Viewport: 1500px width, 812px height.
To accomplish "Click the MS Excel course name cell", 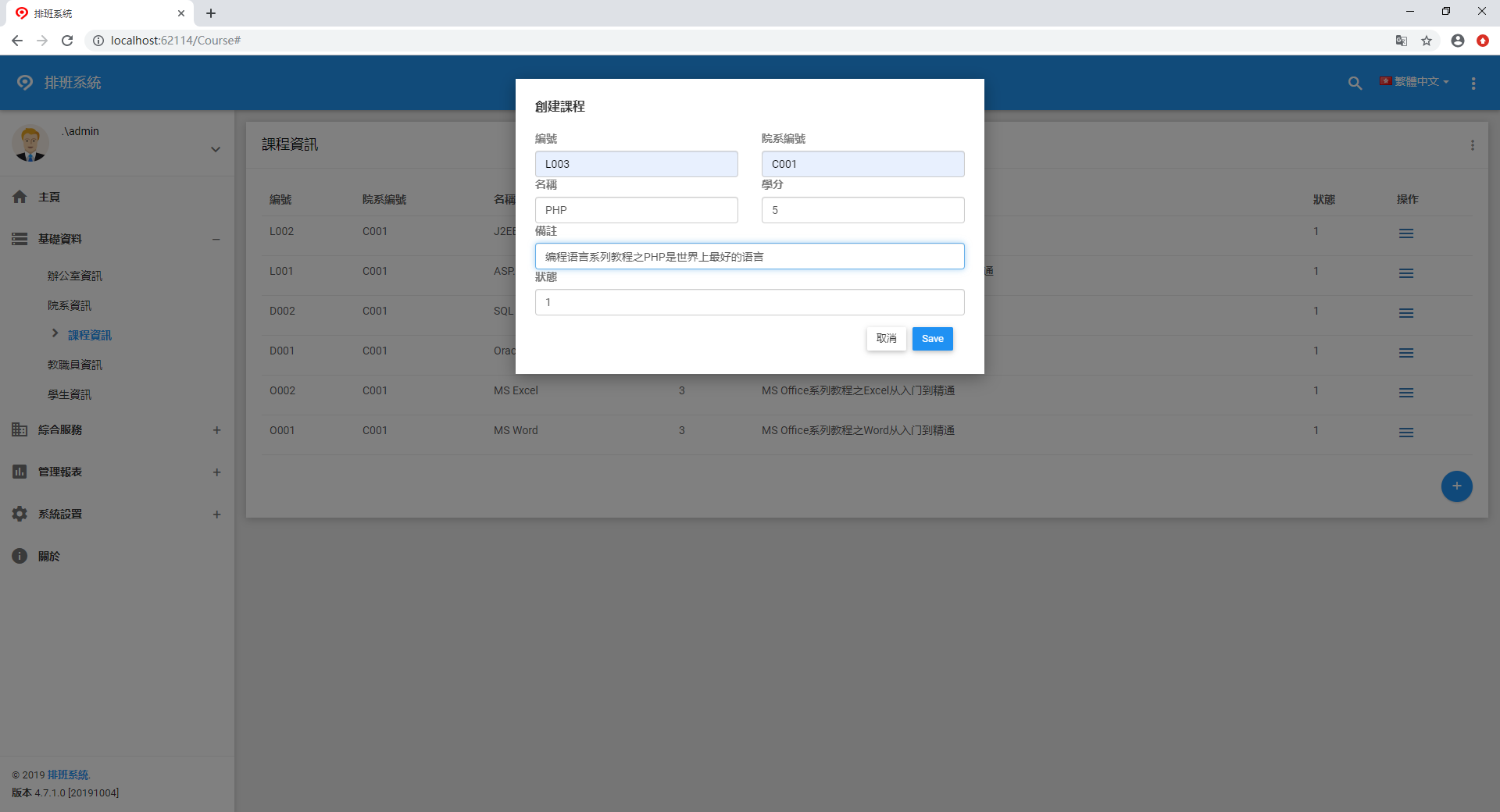I will pyautogui.click(x=516, y=390).
